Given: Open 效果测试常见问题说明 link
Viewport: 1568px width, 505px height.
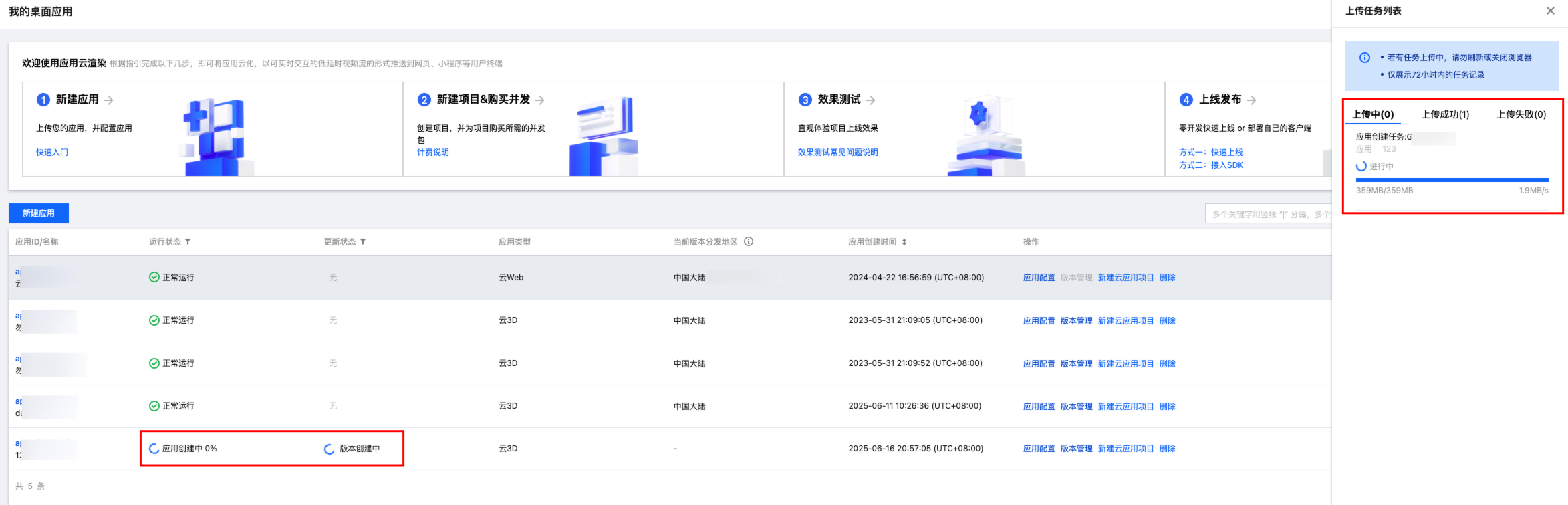Looking at the screenshot, I should [x=837, y=153].
